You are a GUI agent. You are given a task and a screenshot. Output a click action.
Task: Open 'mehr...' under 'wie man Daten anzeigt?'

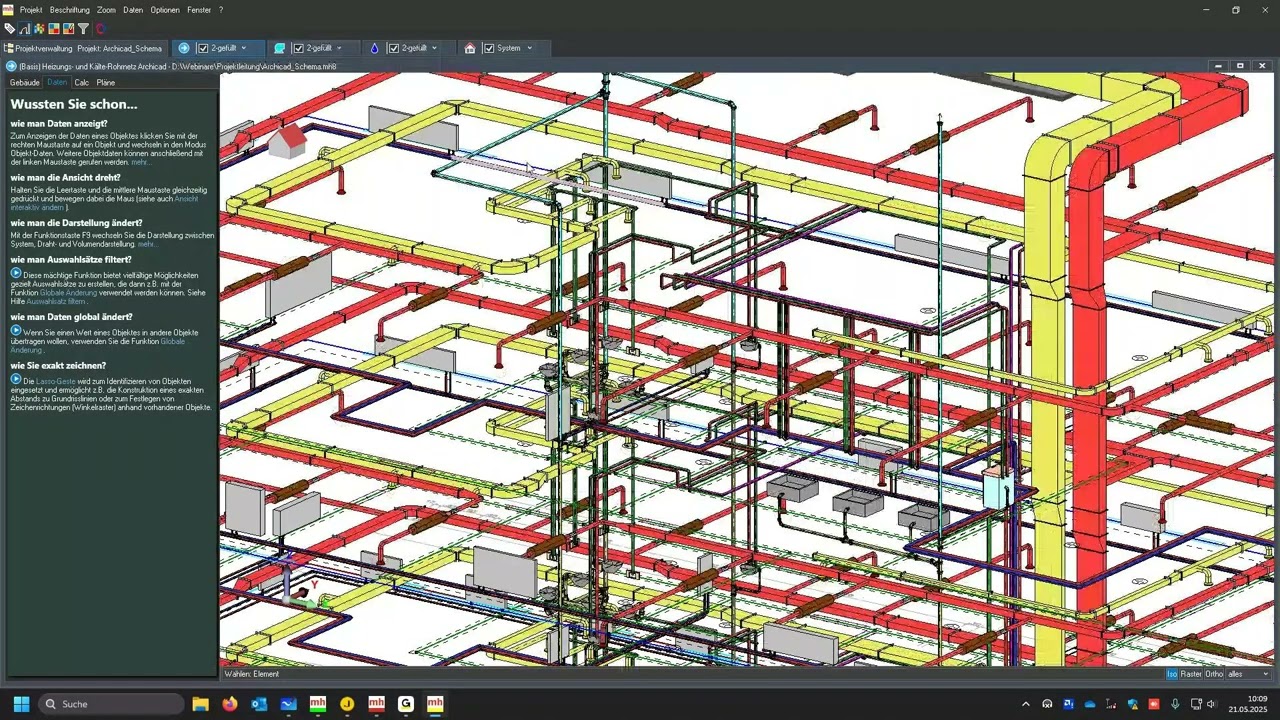tap(142, 161)
